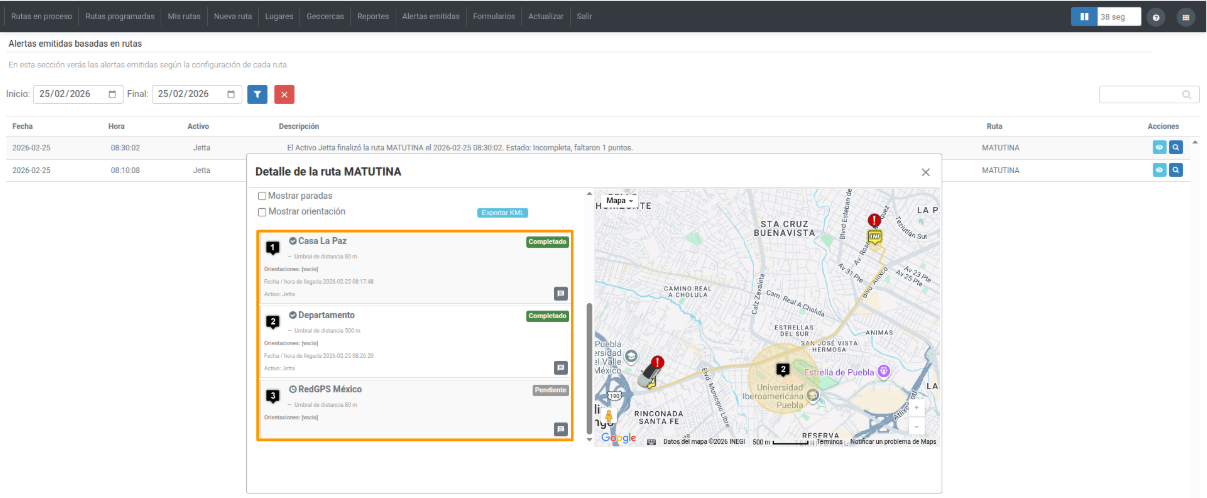
Task: Click the Inicio date input field
Action: point(77,94)
